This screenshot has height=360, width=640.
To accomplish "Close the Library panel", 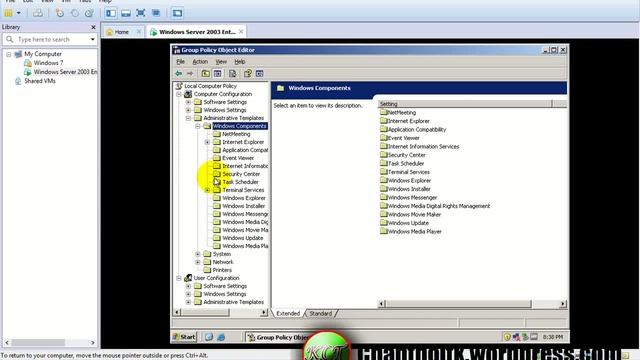I will coord(93,27).
